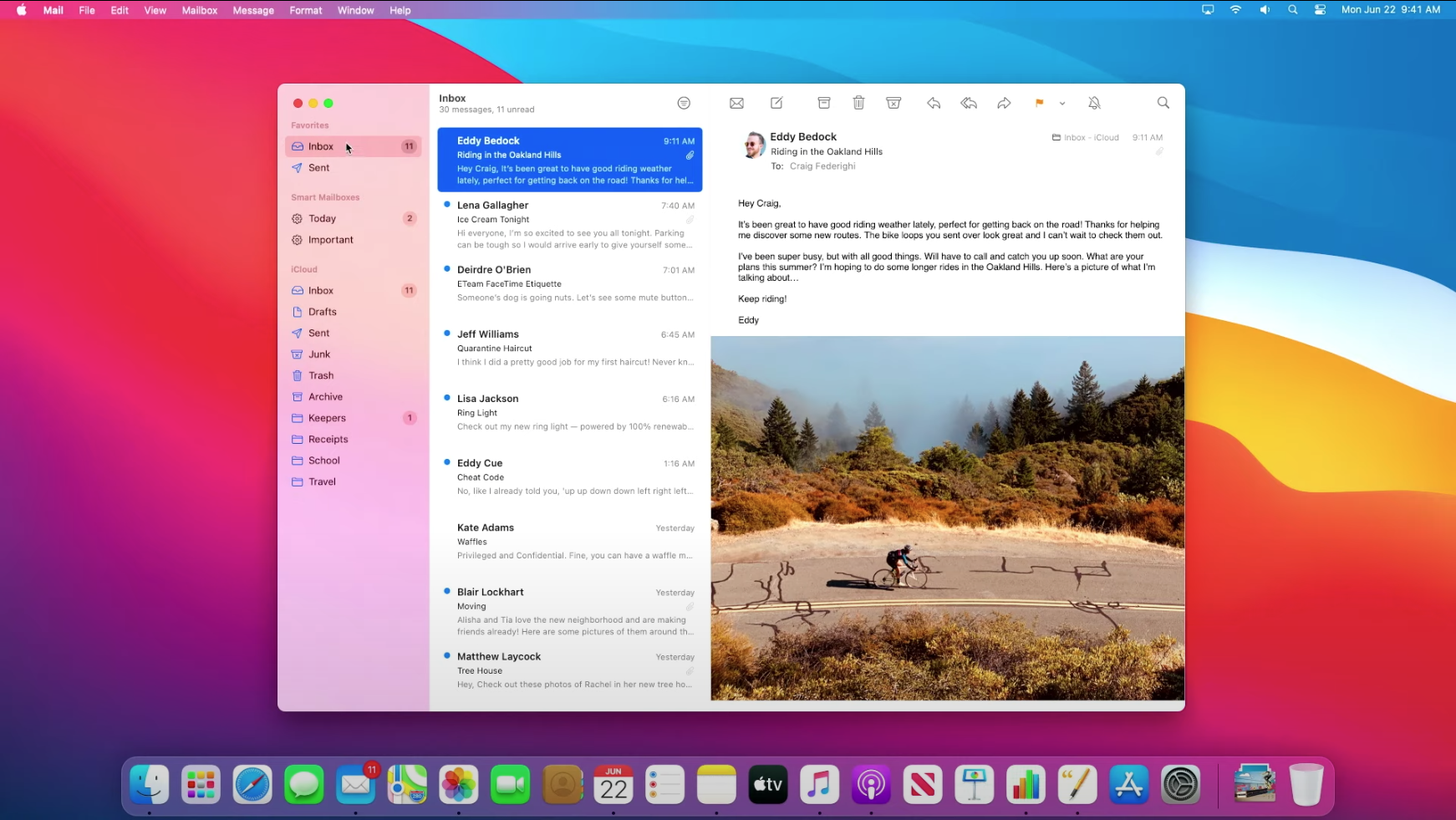Toggle unread status with envelope icon

(x=736, y=103)
